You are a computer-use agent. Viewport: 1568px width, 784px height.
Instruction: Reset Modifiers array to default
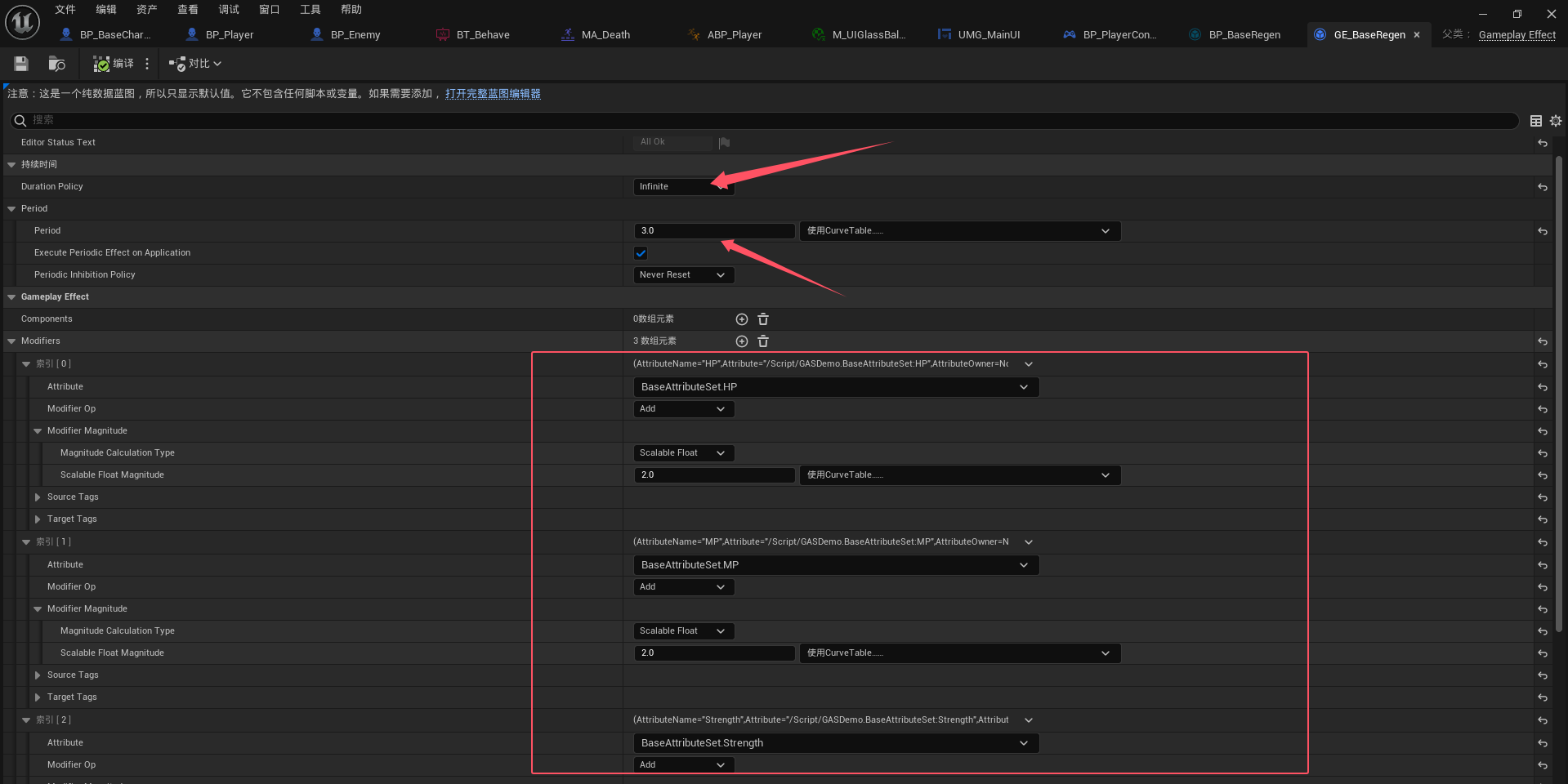1543,341
